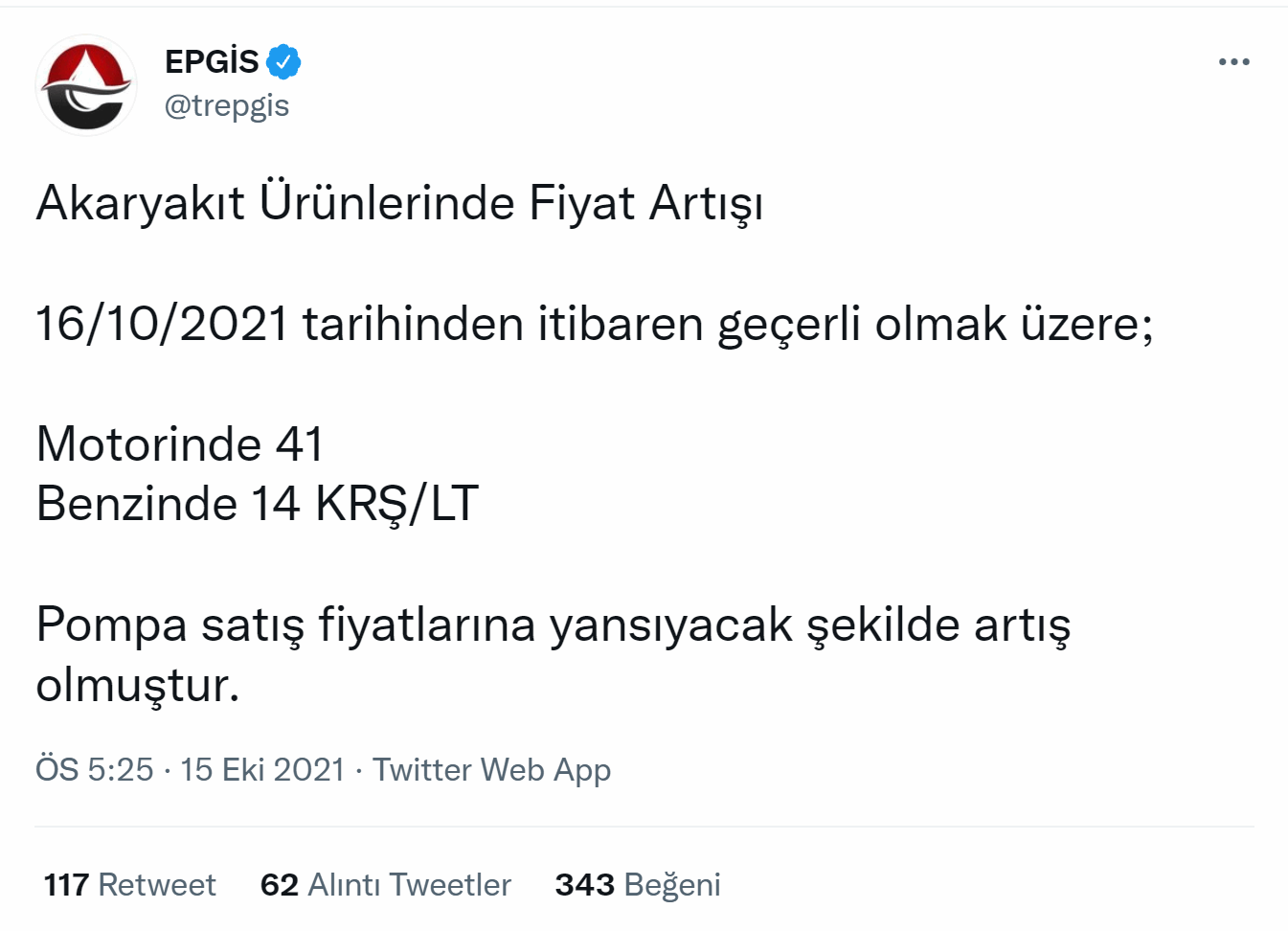Image resolution: width=1288 pixels, height=931 pixels.
Task: Click the final word olmuştur
Action: (x=137, y=685)
